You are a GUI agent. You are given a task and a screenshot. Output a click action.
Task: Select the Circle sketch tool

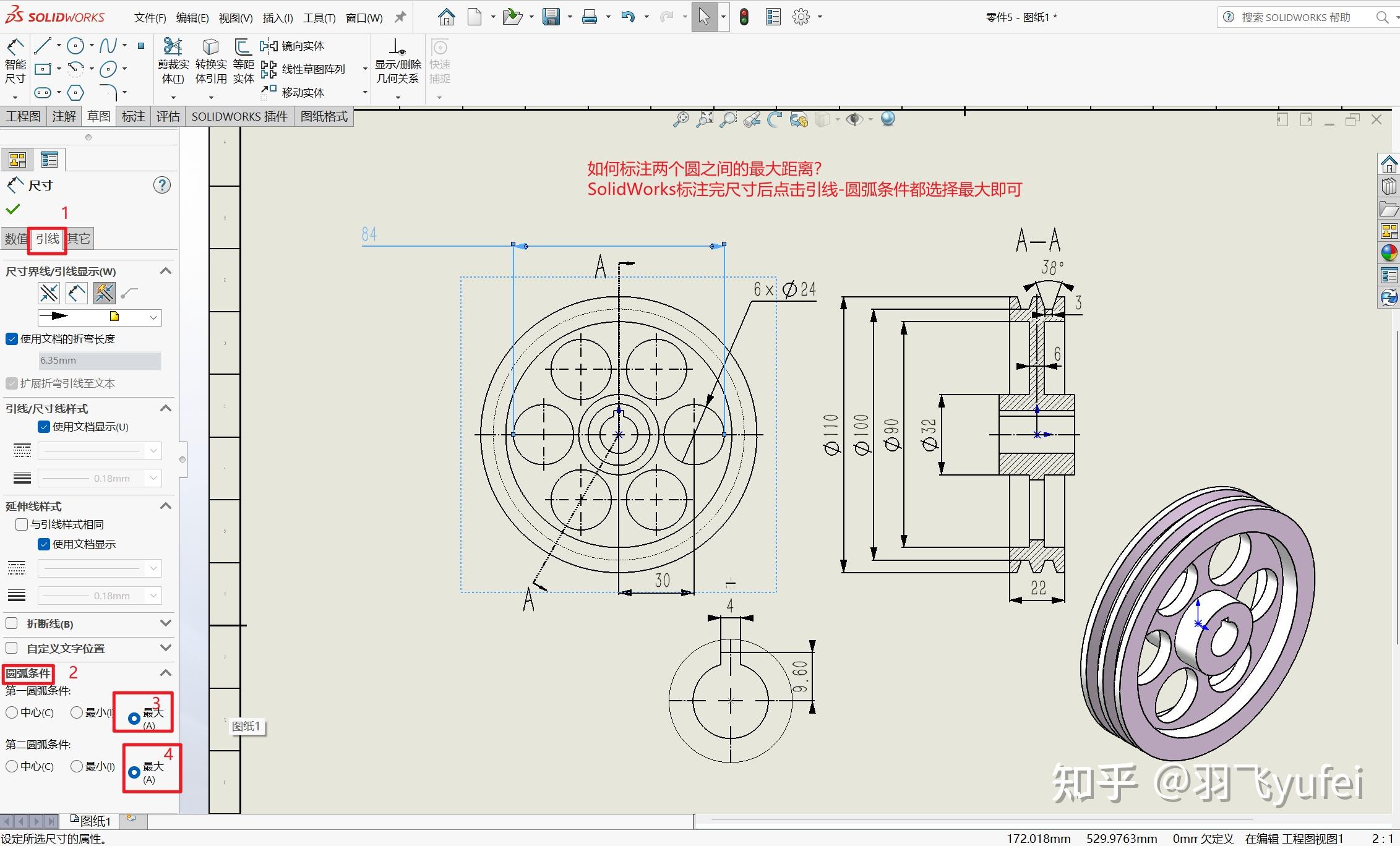point(75,45)
